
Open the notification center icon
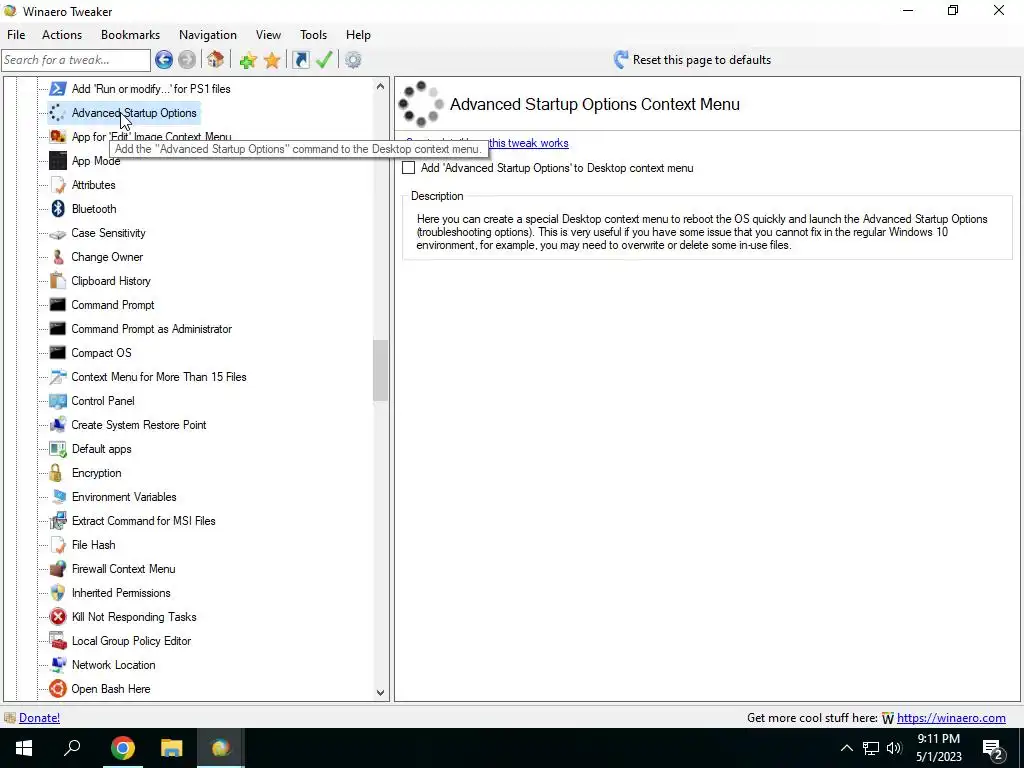(x=993, y=750)
